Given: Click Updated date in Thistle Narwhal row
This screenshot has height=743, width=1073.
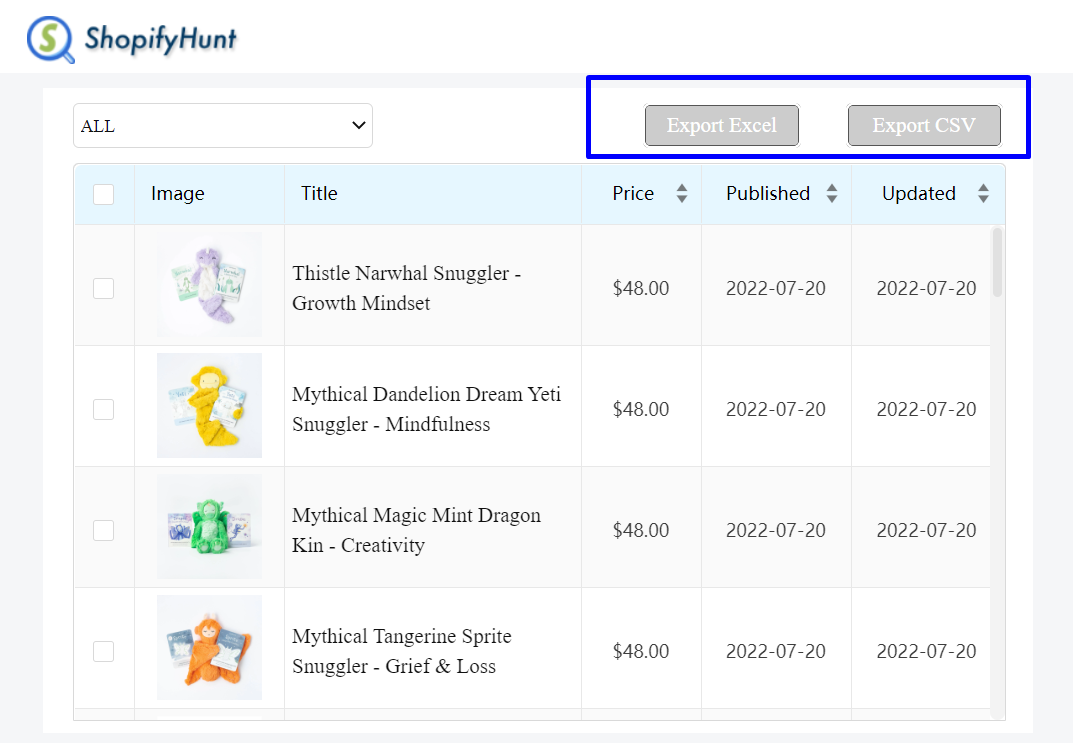Looking at the screenshot, I should tap(927, 288).
